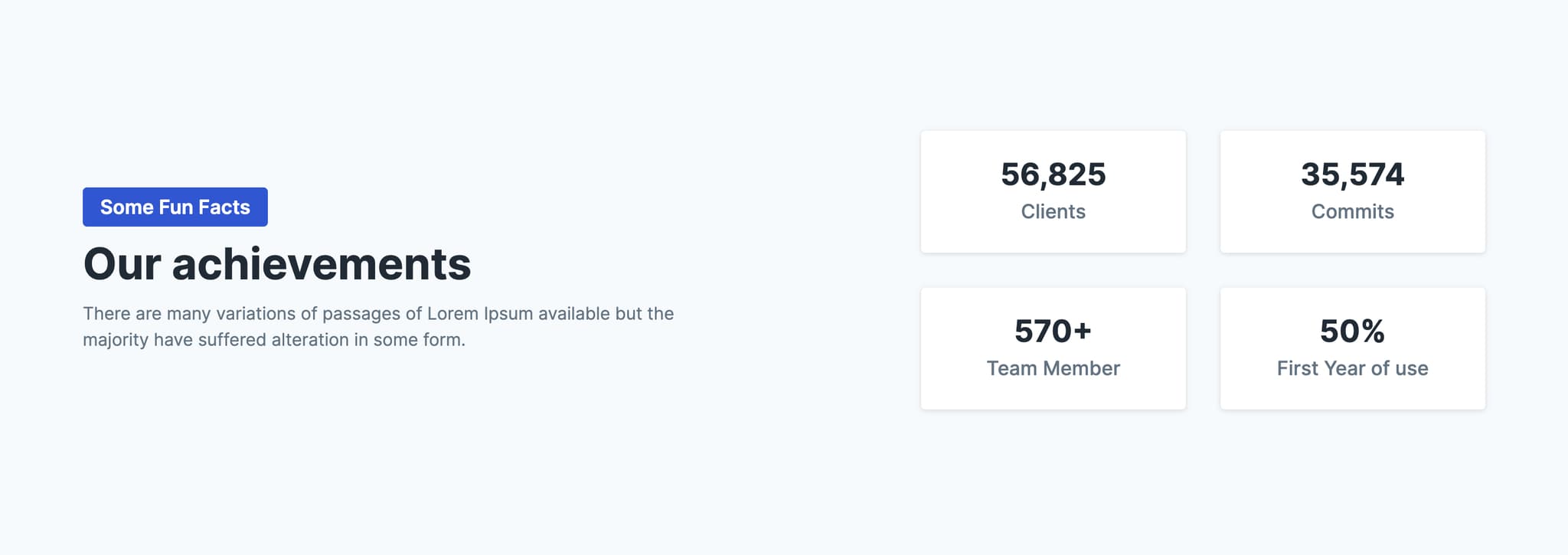Select the Commits label text

pos(1352,212)
